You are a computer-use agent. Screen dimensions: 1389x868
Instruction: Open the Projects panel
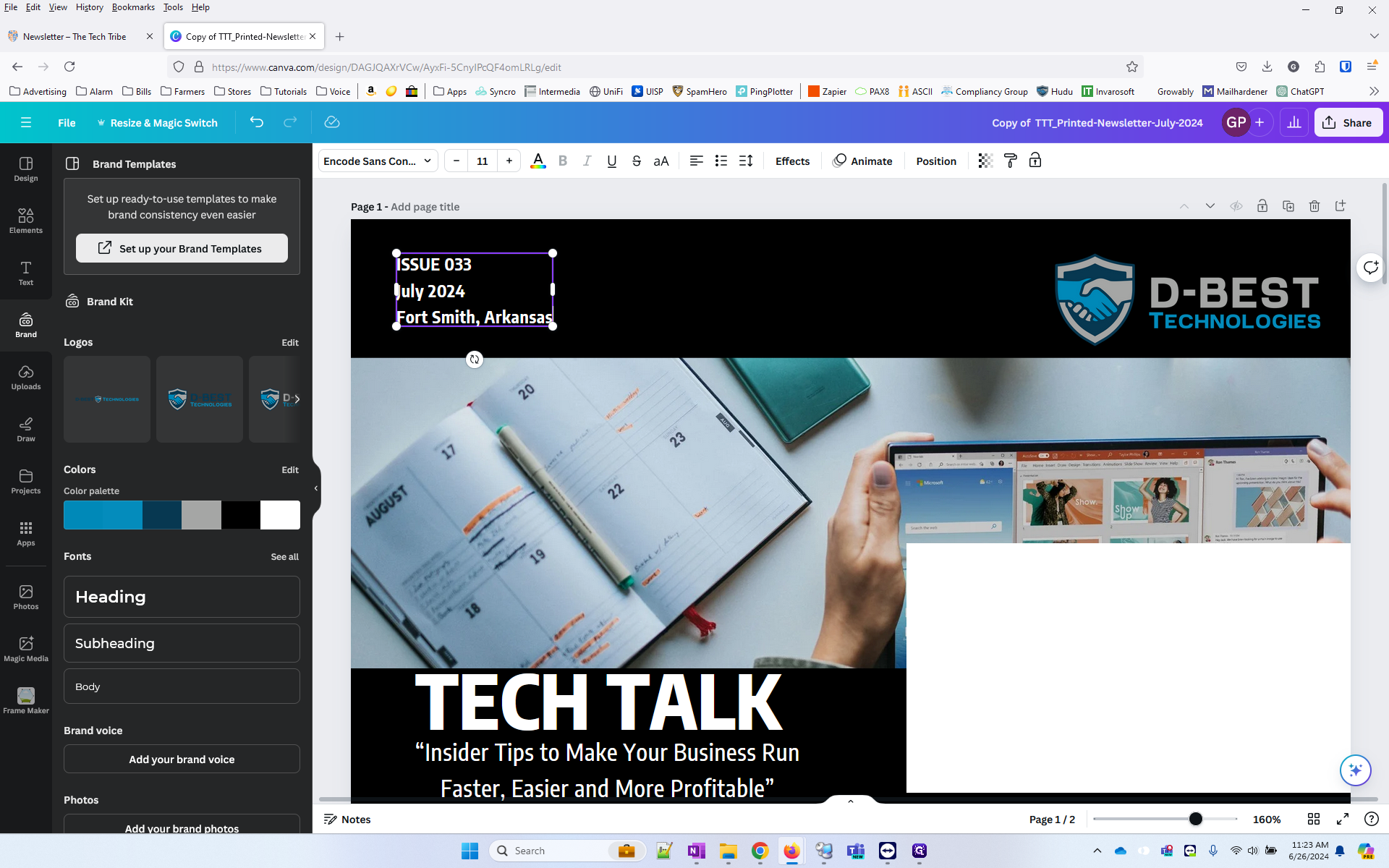click(x=26, y=482)
